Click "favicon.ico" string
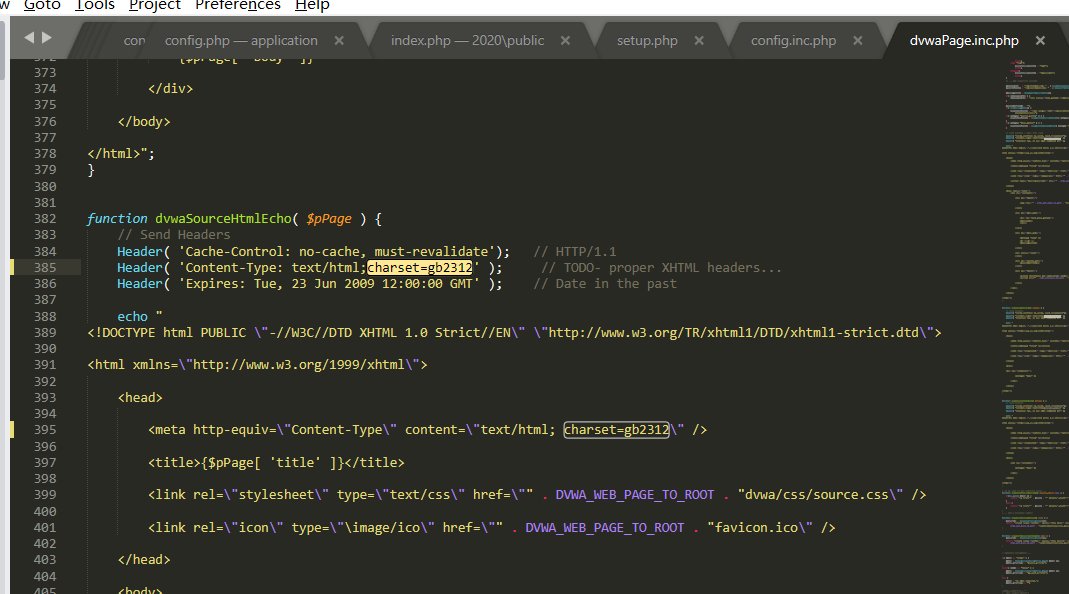The image size is (1069, 594). 759,528
